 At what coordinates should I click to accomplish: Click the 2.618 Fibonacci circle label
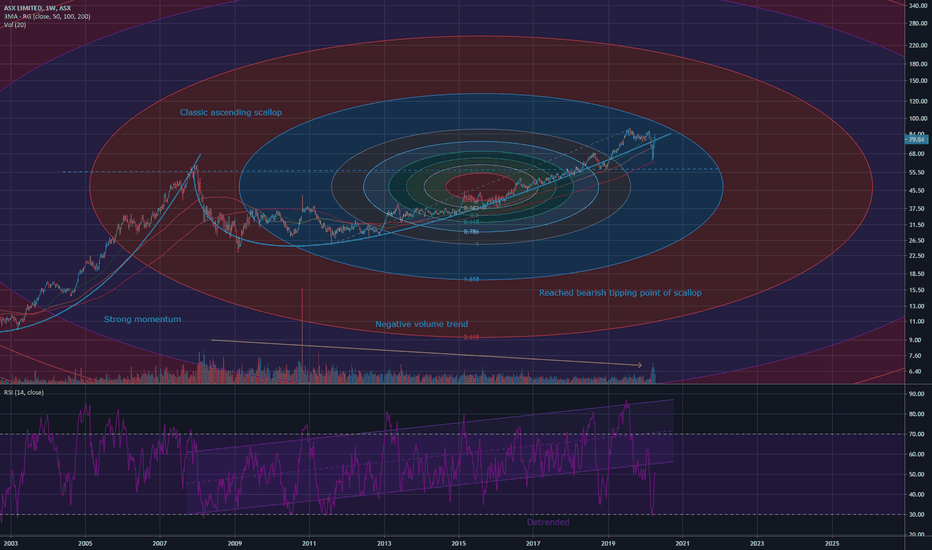(x=471, y=337)
